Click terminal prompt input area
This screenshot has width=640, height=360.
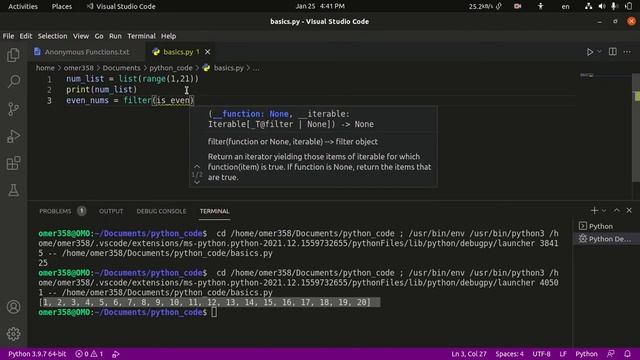(214, 312)
